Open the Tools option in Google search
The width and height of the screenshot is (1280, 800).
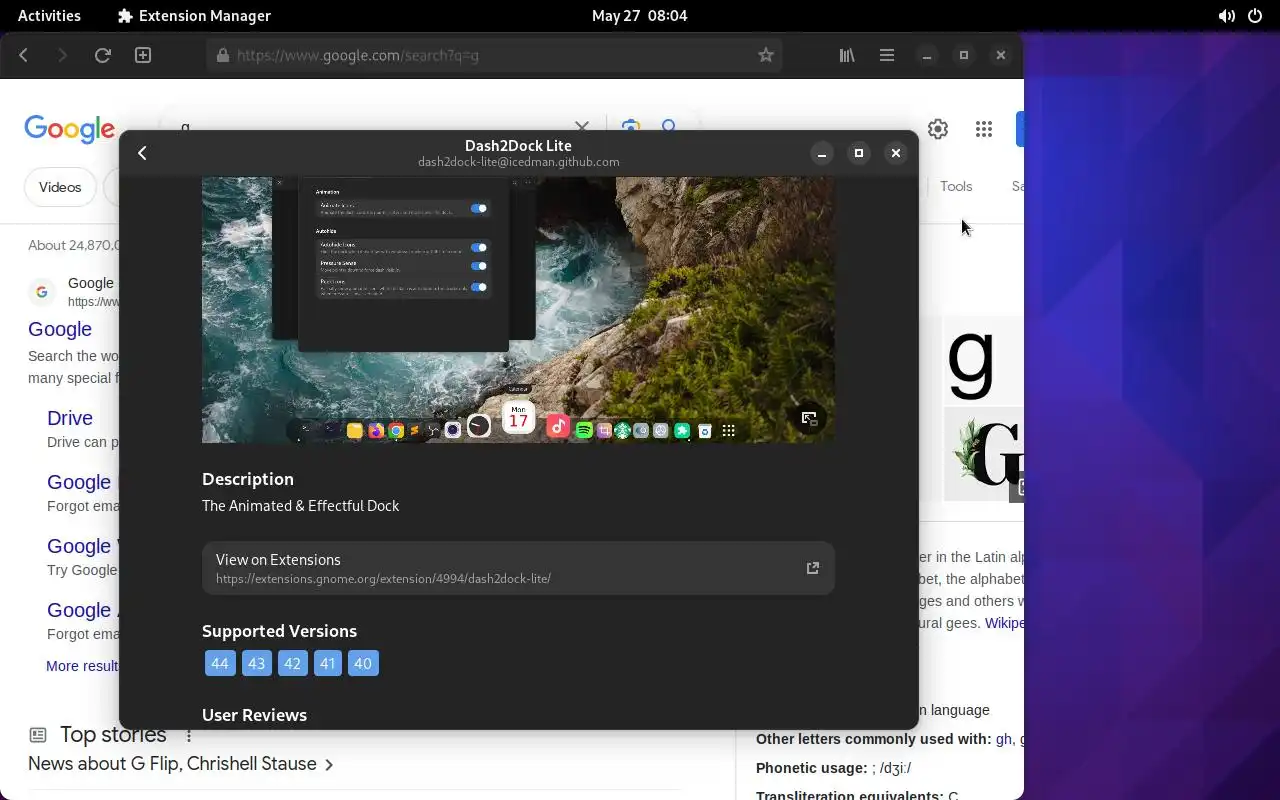click(x=956, y=186)
